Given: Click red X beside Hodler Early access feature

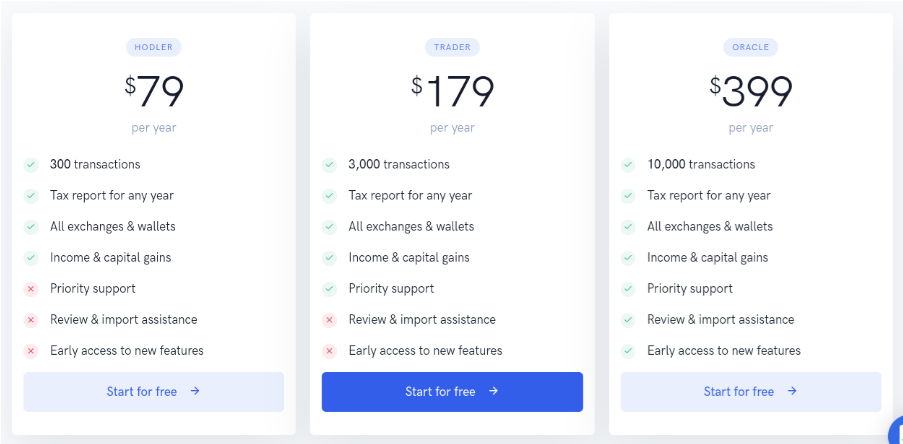Looking at the screenshot, I should click(x=31, y=351).
